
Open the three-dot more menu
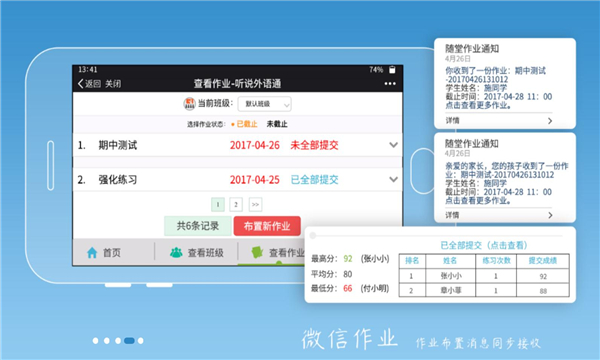coord(390,84)
